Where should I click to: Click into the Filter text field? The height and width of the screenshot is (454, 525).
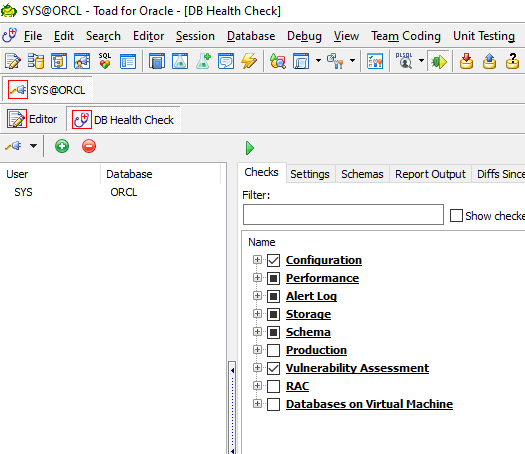[343, 215]
